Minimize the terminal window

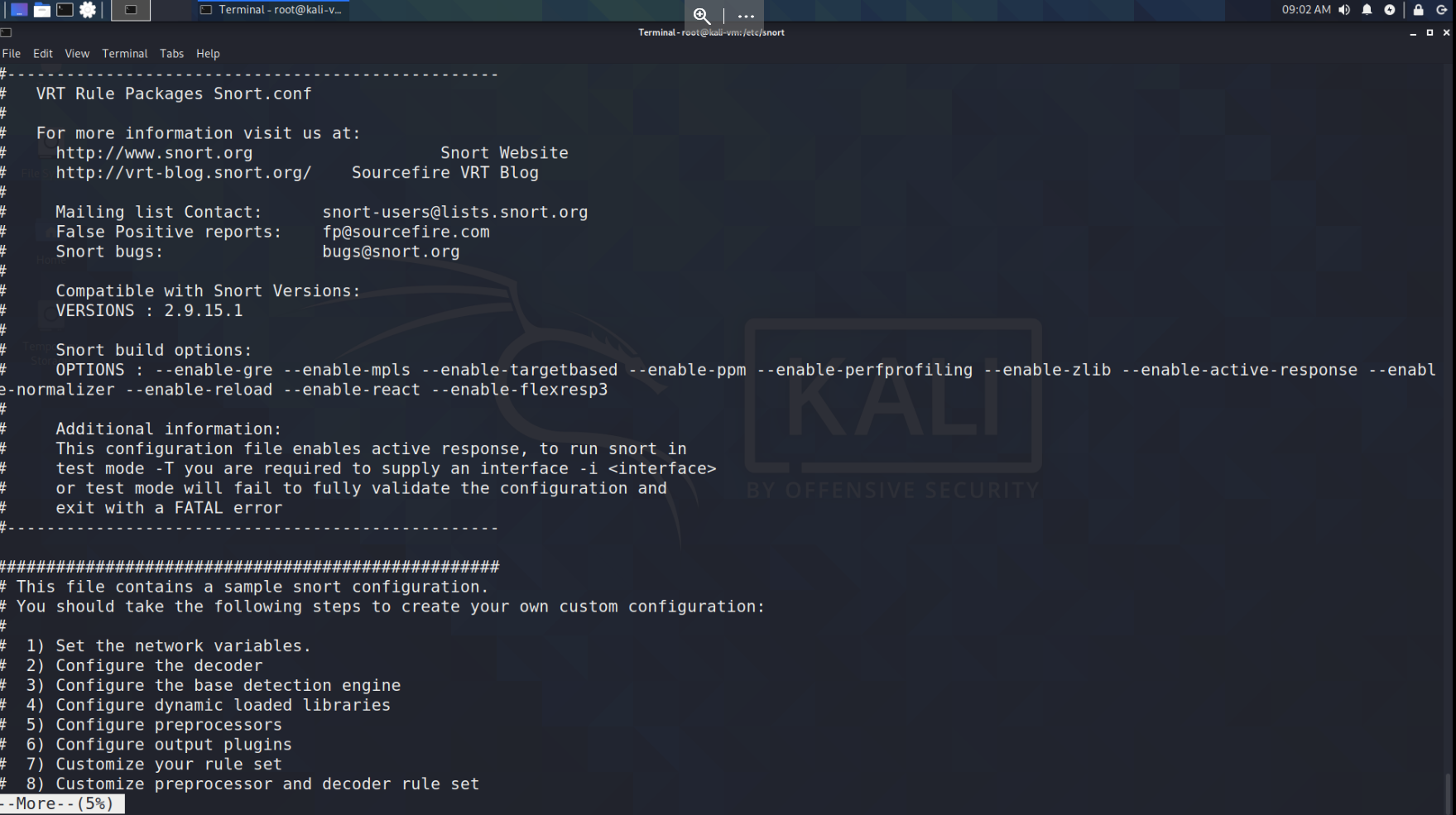pos(1413,33)
